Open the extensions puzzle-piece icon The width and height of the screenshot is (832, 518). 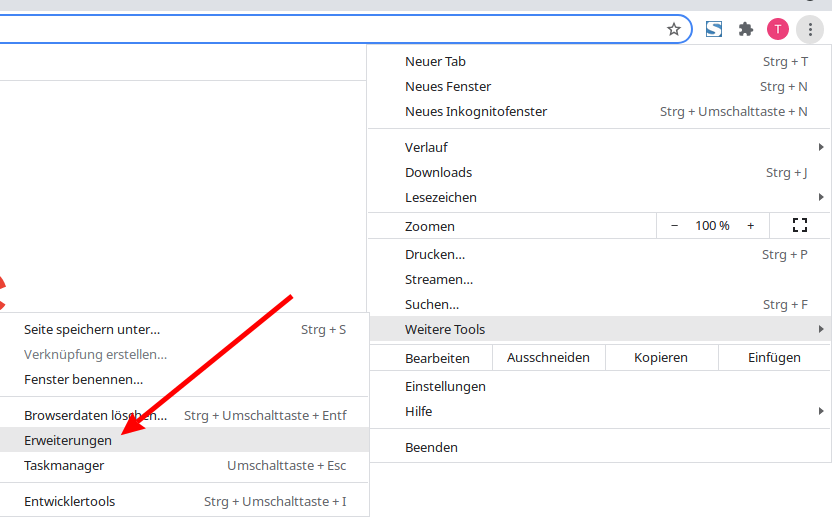745,29
